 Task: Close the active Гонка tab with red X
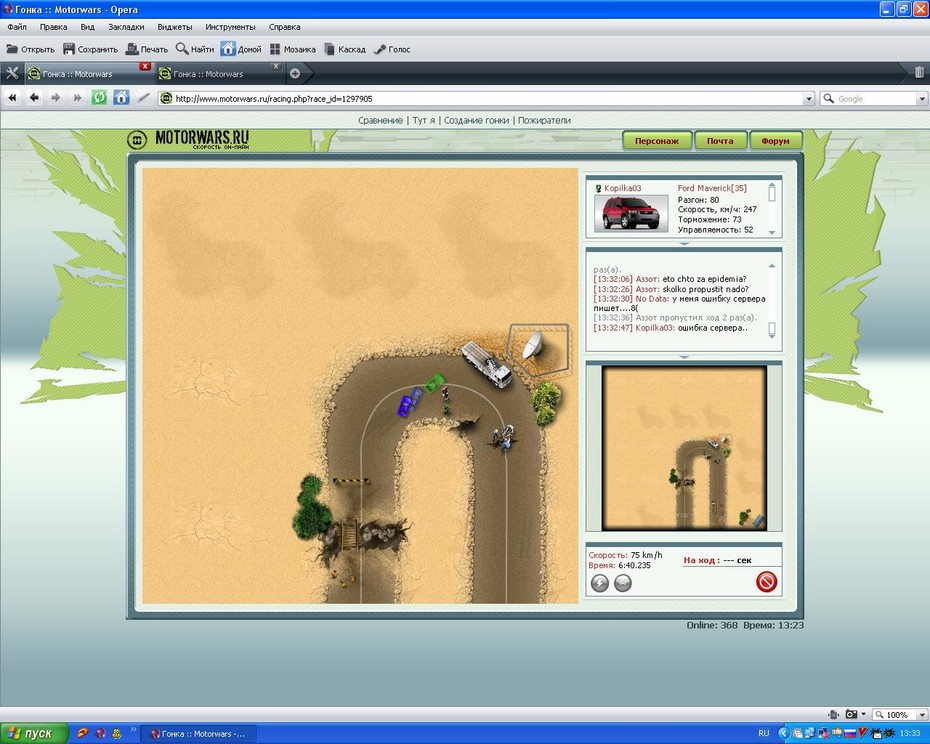[145, 66]
